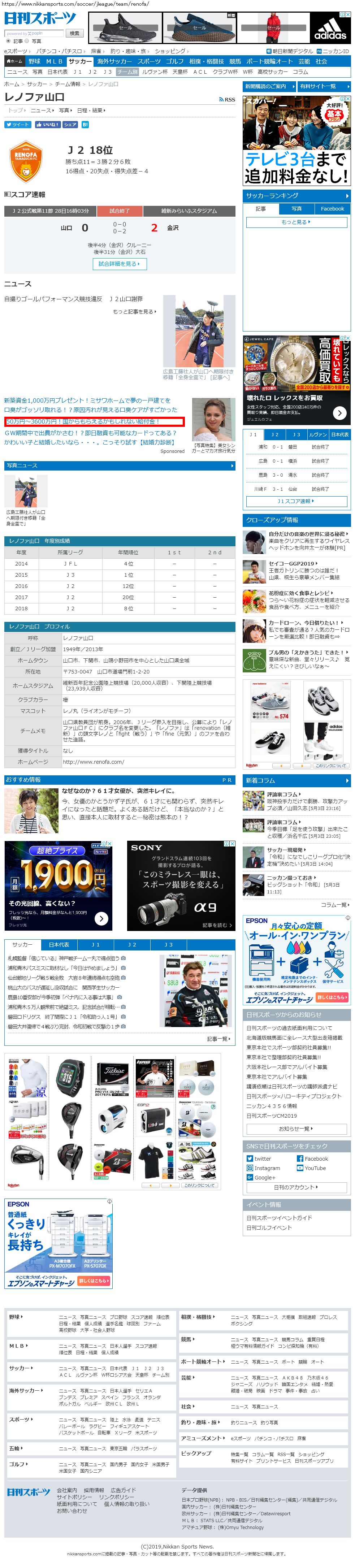
Task: Open セイコーGGP2019 closeup article thumbnail
Action: pyautogui.click(x=254, y=572)
